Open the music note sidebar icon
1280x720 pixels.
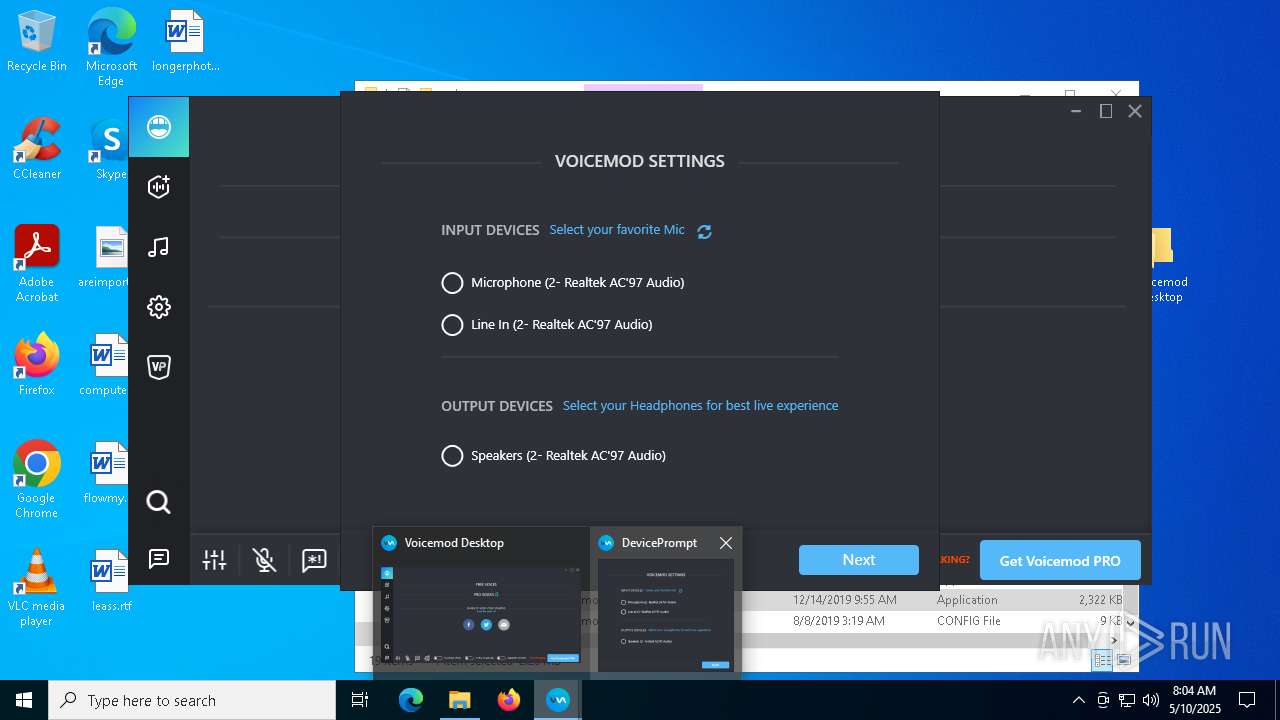(159, 247)
